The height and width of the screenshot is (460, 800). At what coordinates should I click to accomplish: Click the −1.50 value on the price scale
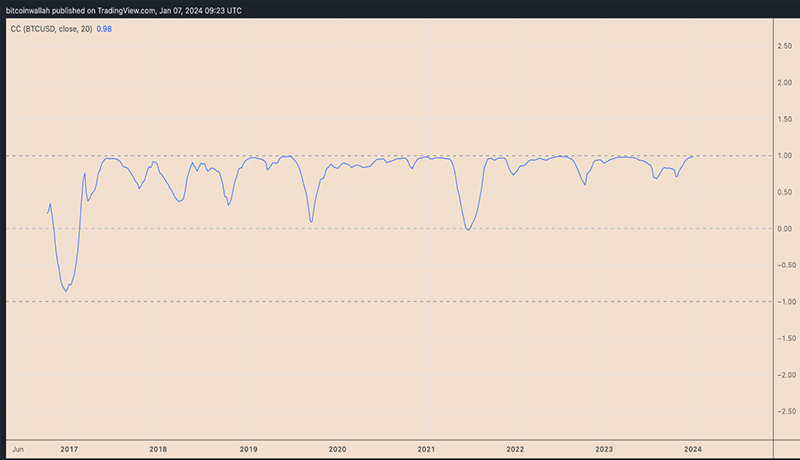click(x=786, y=338)
